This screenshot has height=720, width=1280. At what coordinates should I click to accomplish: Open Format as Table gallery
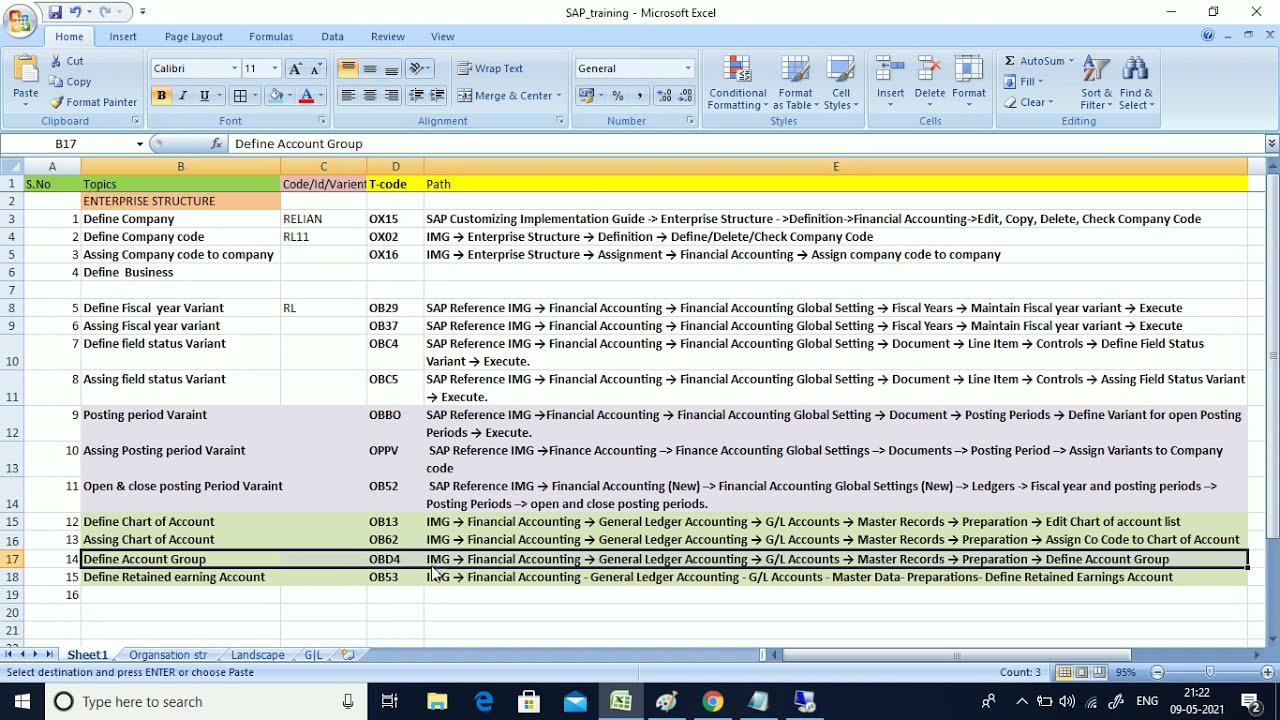point(796,84)
